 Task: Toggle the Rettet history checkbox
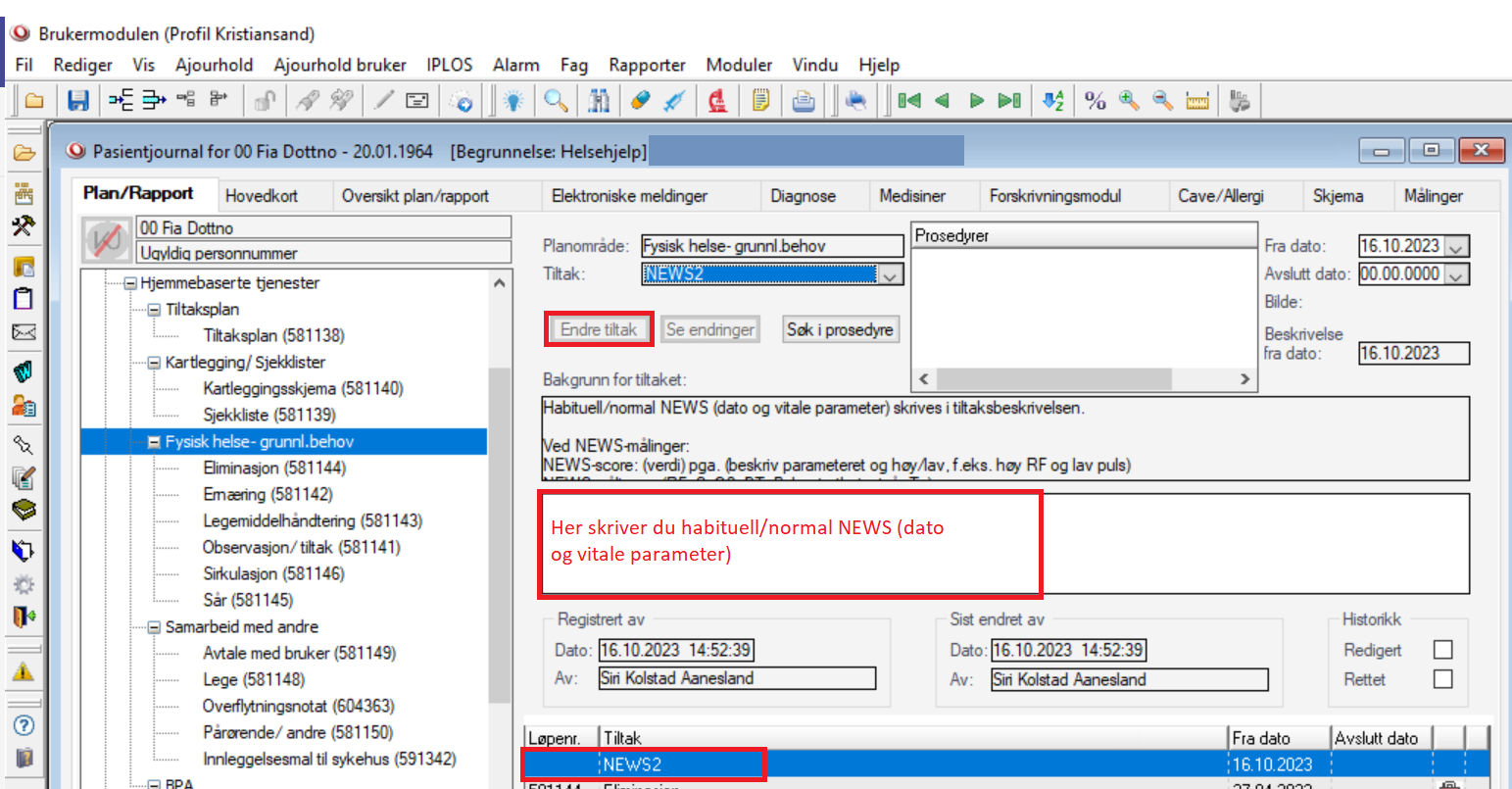pos(1442,678)
